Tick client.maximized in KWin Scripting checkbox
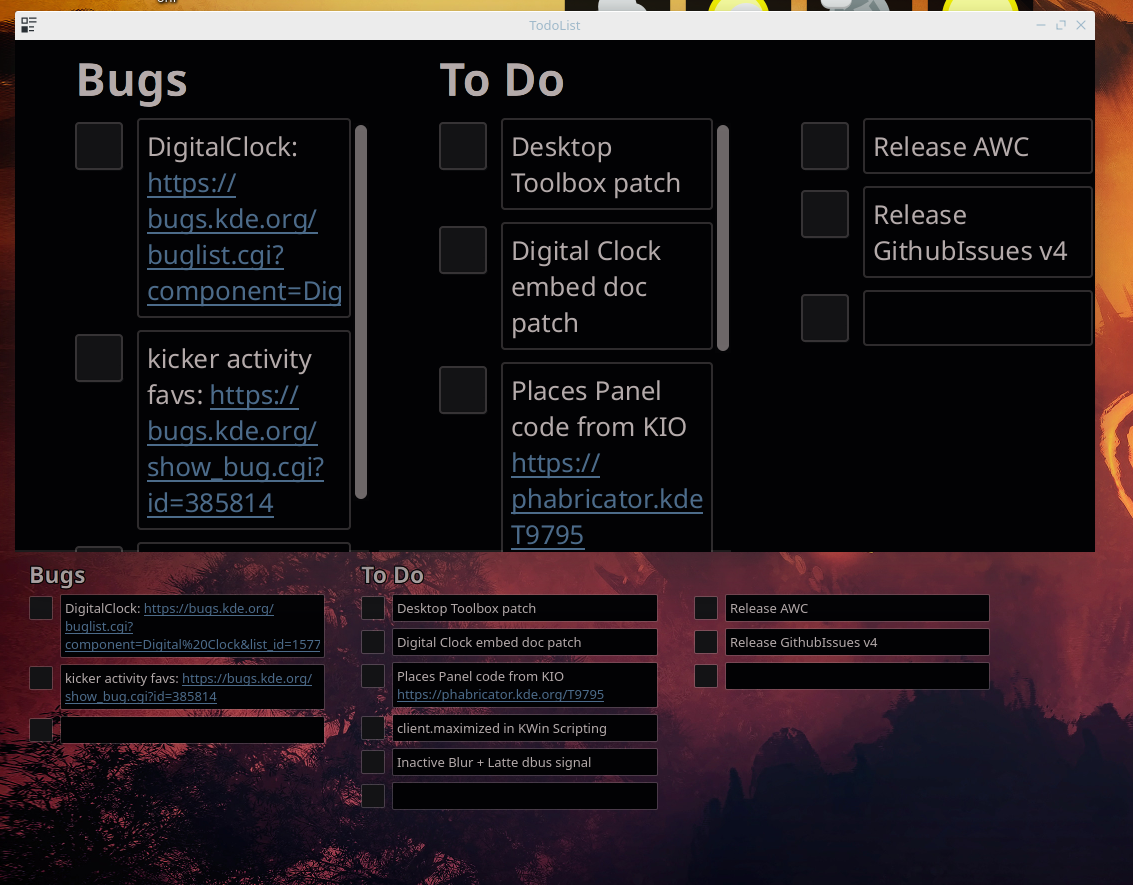 coord(373,728)
